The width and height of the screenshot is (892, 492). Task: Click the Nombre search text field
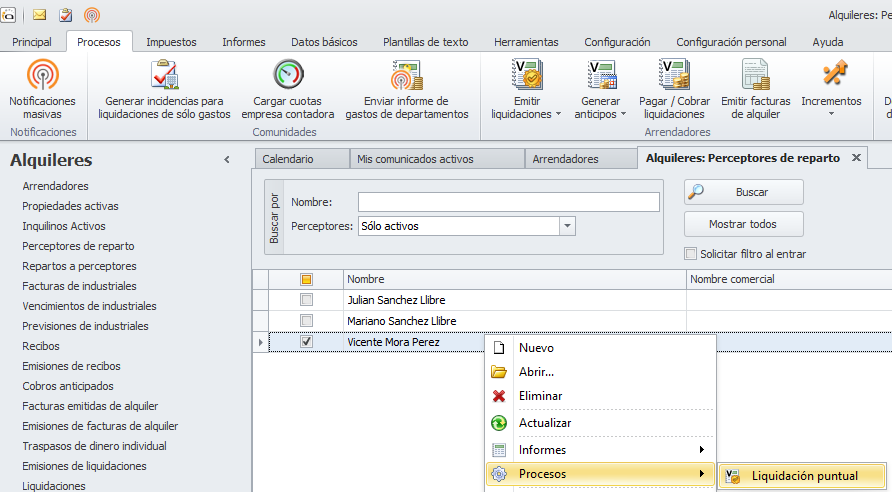click(x=508, y=202)
